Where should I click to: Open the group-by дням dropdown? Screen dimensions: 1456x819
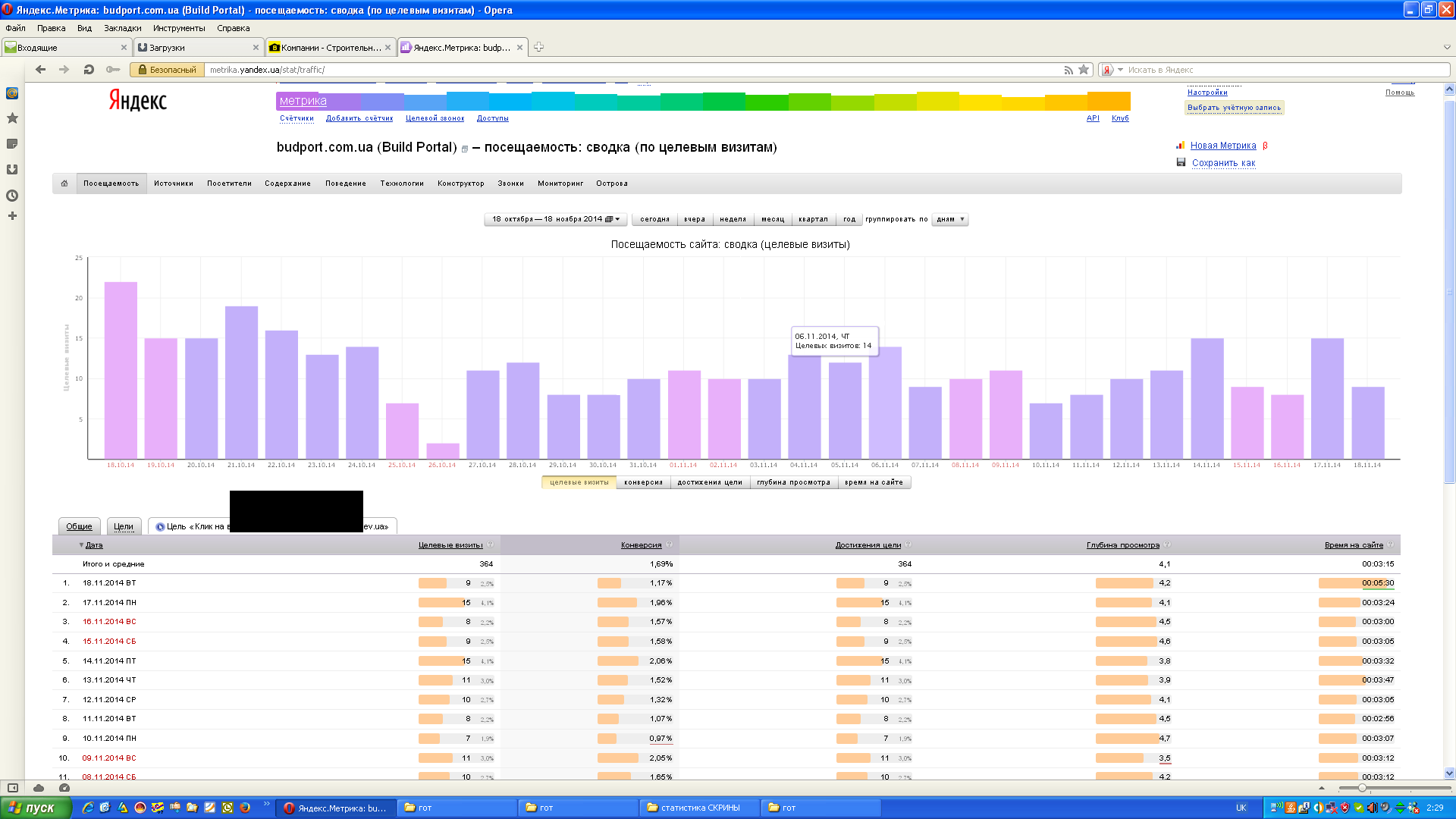(950, 219)
